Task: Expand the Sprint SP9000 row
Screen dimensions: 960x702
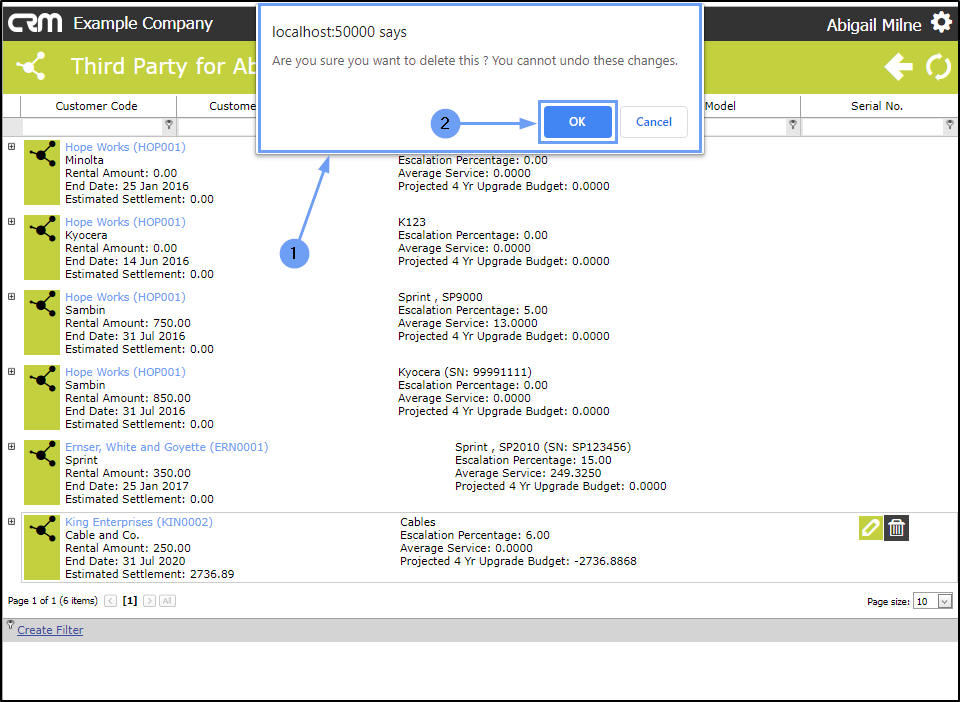Action: [x=12, y=296]
